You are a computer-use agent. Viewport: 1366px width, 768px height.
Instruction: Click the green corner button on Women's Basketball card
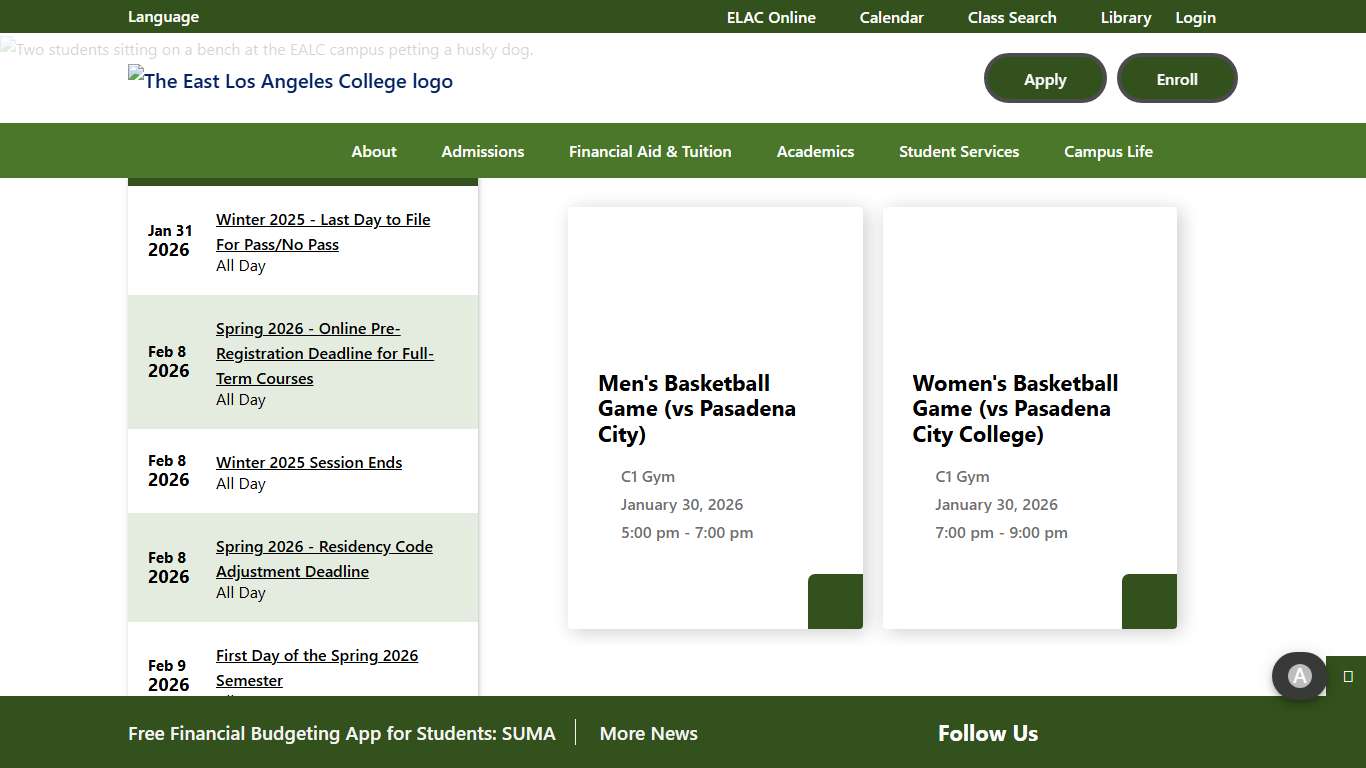[1149, 601]
